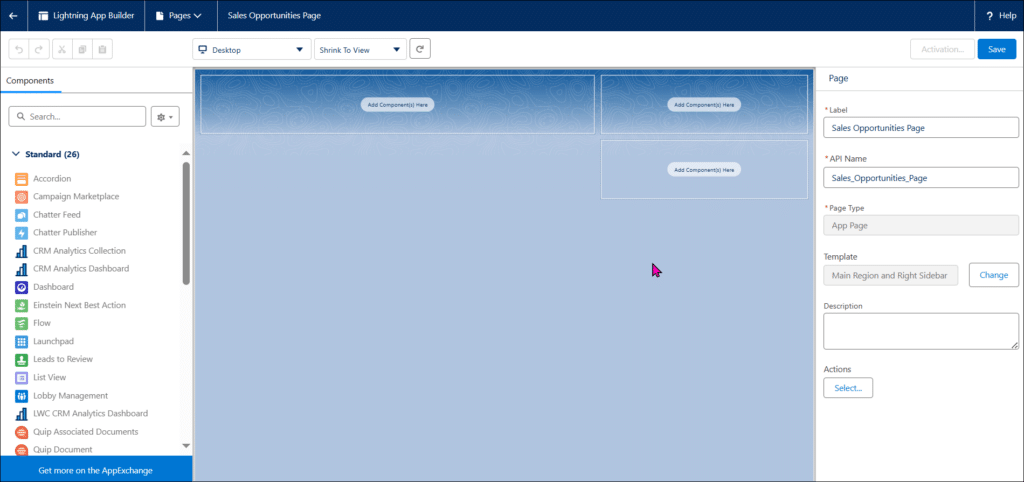Click the Page Type field
Screen dimensions: 1024x482
coord(921,226)
